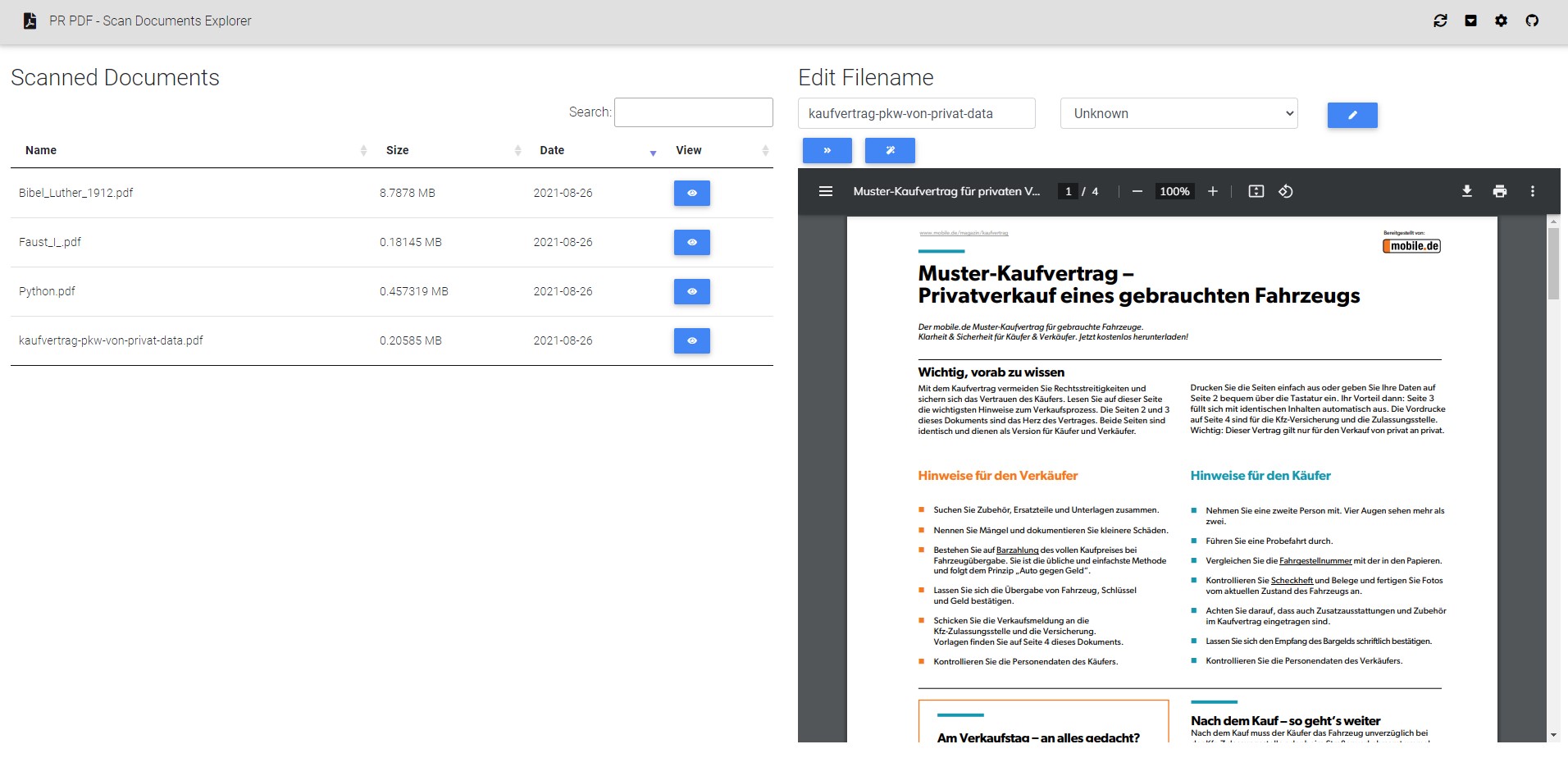The width and height of the screenshot is (1568, 767).
Task: Click the double-chevron append button
Action: 828,150
